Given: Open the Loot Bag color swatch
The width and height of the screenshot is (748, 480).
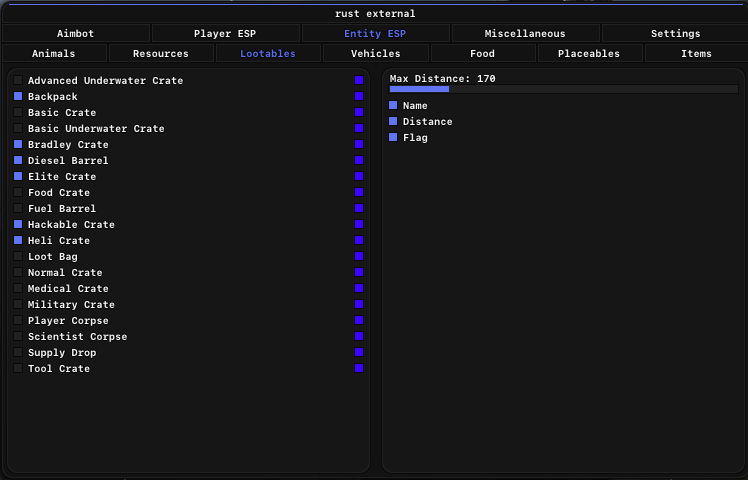Looking at the screenshot, I should (x=359, y=256).
